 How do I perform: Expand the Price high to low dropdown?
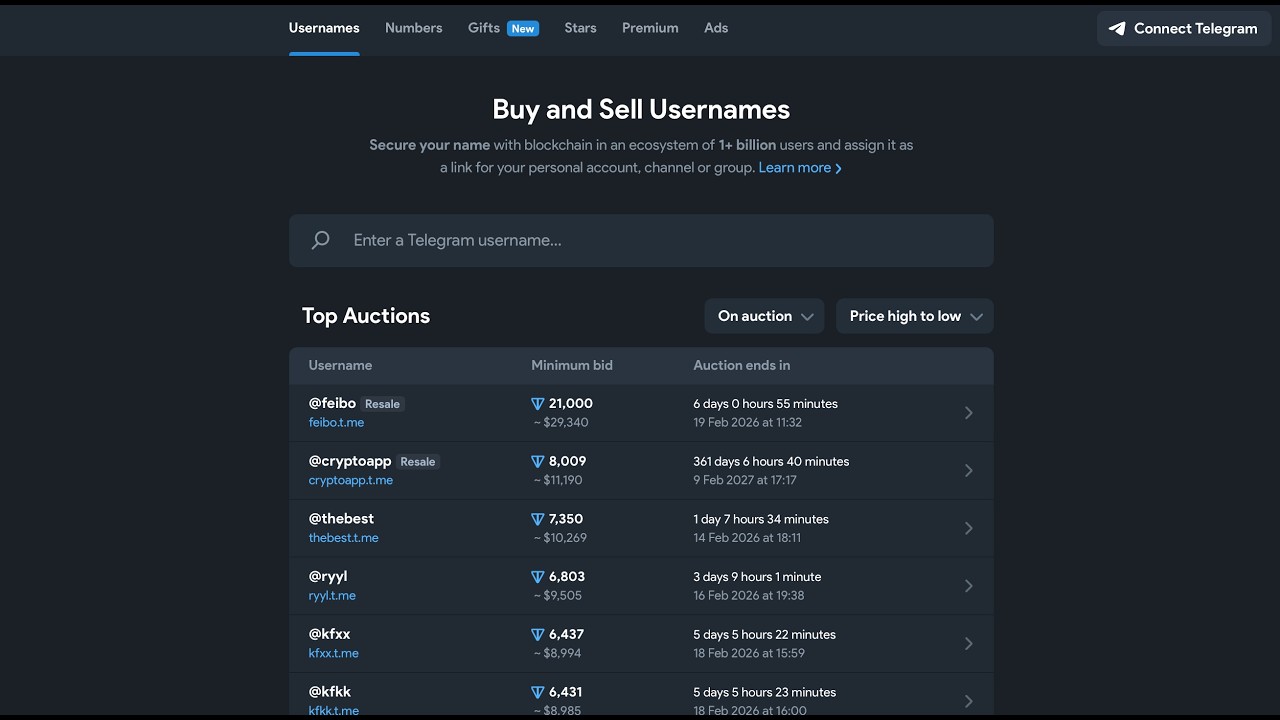(x=915, y=316)
